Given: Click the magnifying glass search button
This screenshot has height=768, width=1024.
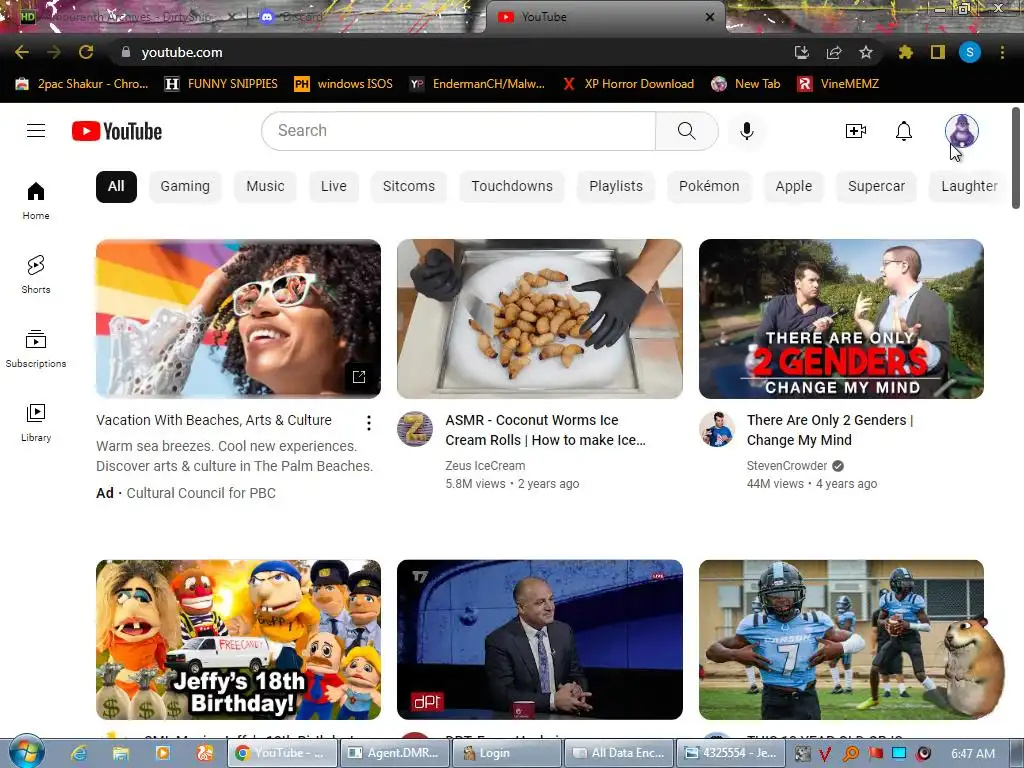Looking at the screenshot, I should click(686, 131).
